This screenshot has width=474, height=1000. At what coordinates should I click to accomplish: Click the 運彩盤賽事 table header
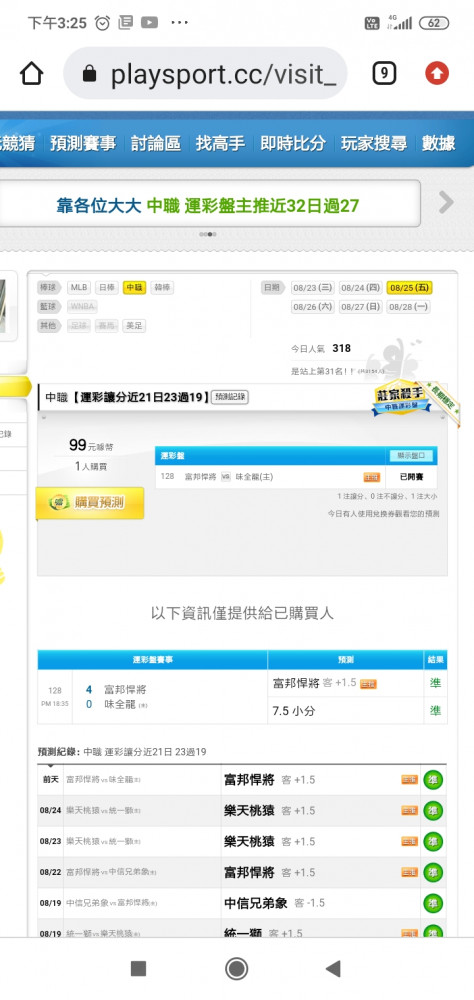coord(152,659)
